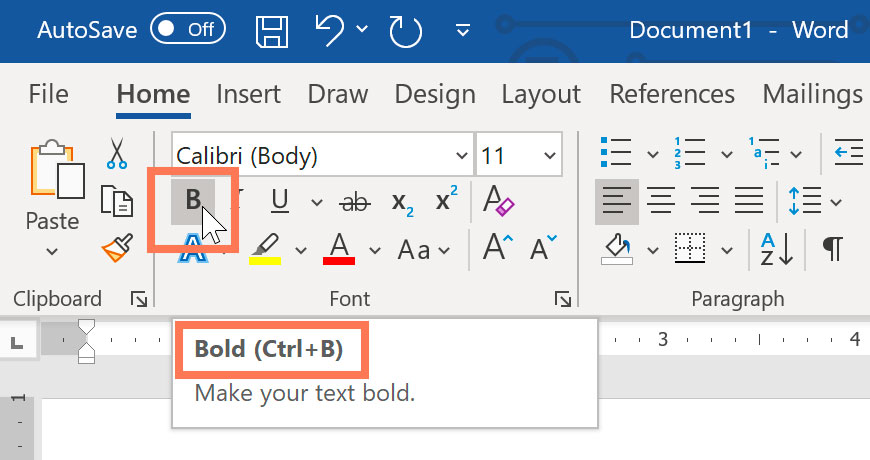
Task: Click the Bullets list icon
Action: 616,153
